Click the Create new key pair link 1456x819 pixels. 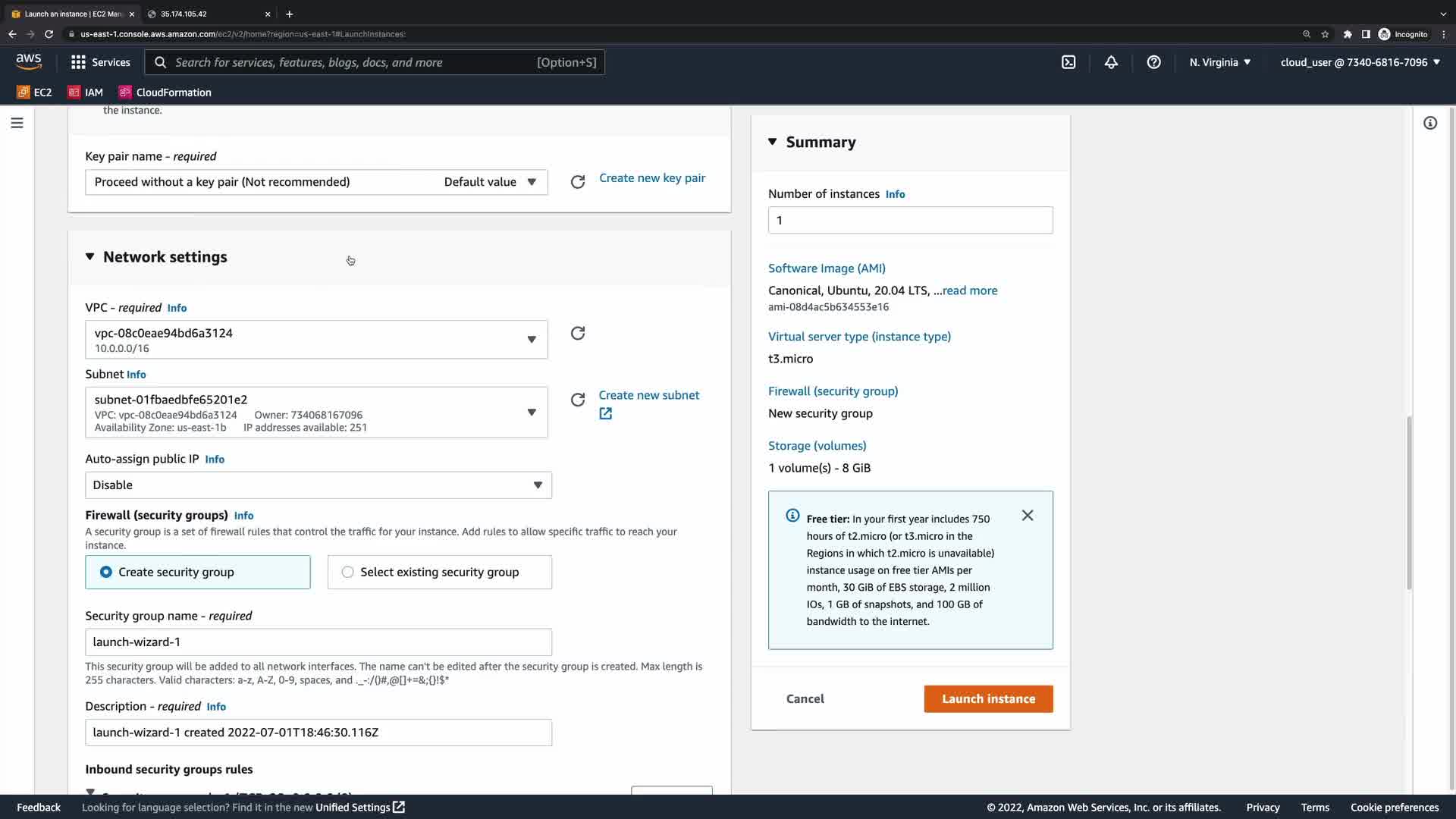coord(652,178)
